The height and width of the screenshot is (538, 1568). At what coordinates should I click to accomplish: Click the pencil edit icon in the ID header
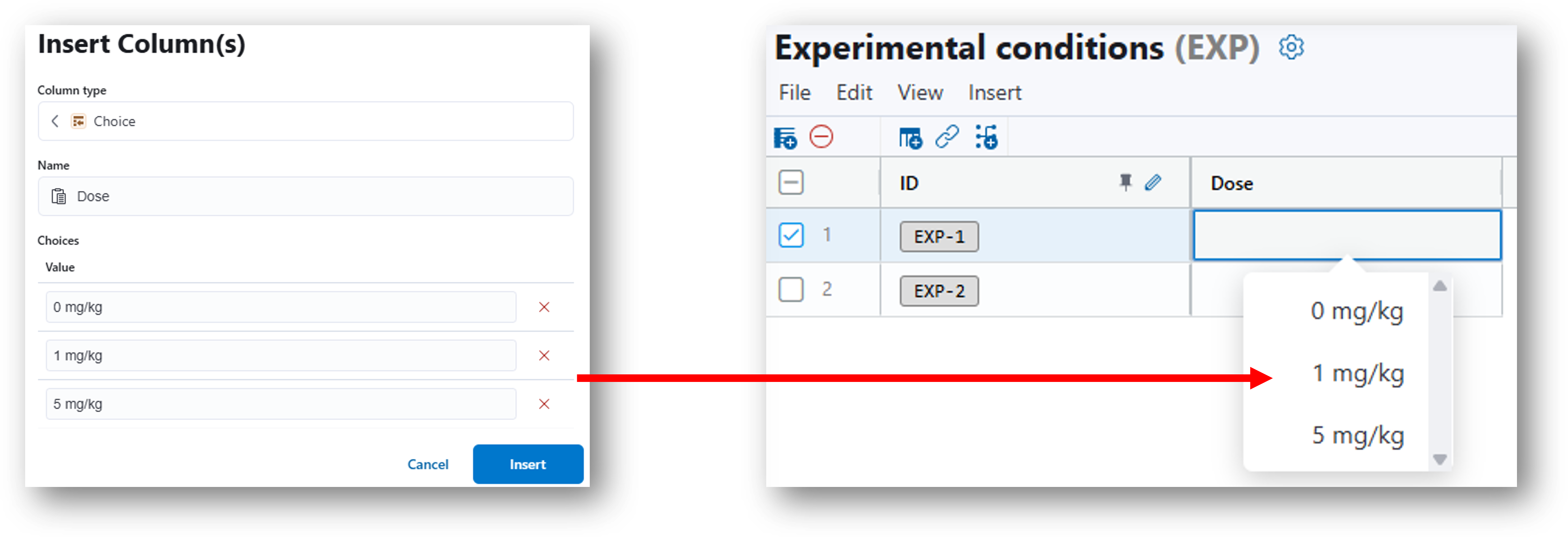[x=1153, y=182]
